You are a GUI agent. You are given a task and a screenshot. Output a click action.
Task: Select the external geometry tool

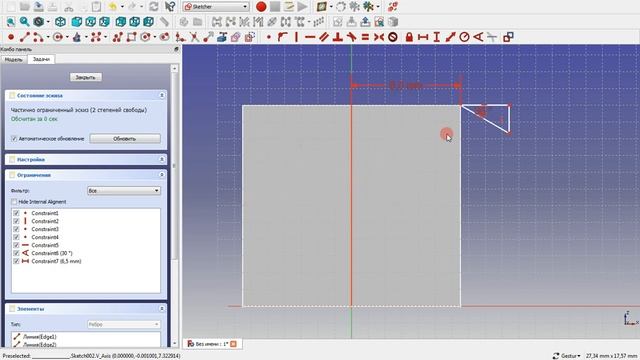click(x=222, y=37)
